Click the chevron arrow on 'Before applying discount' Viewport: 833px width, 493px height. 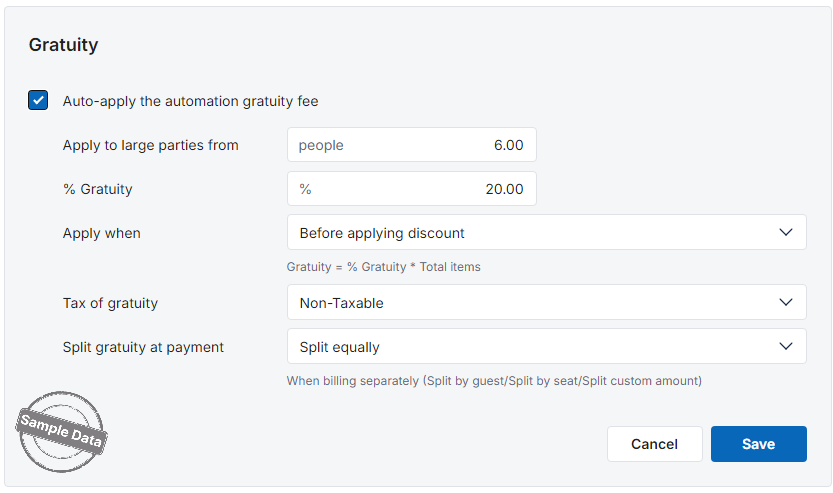click(785, 232)
